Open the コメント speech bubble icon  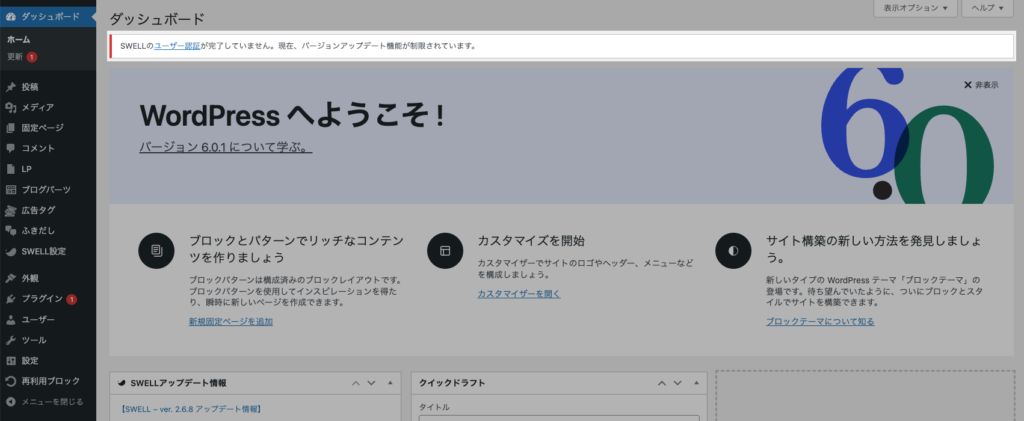click(10, 148)
